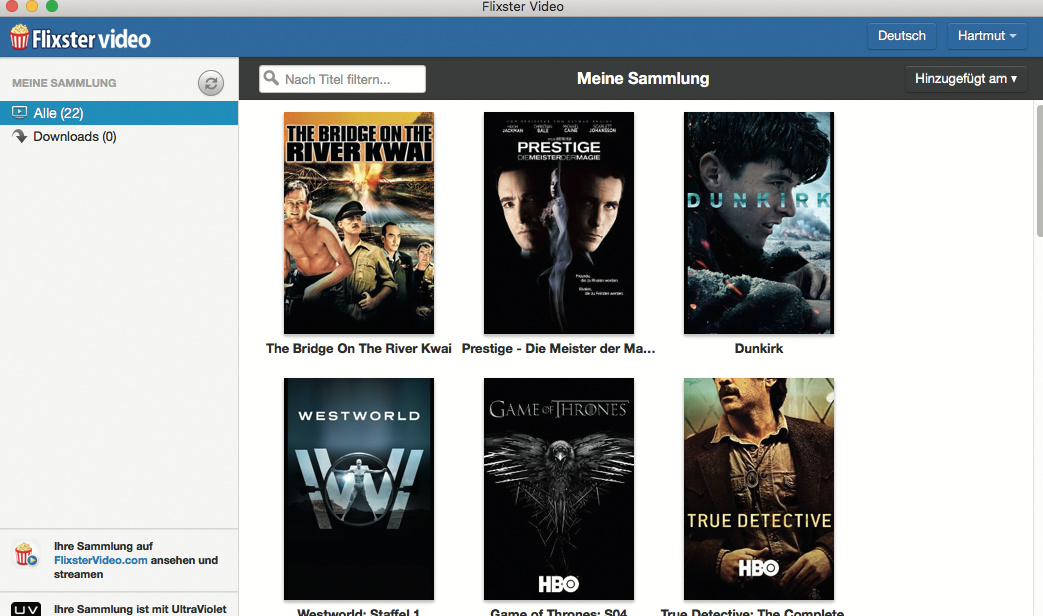Click the magnifier icon in the filter box
1043x616 pixels.
tap(270, 79)
